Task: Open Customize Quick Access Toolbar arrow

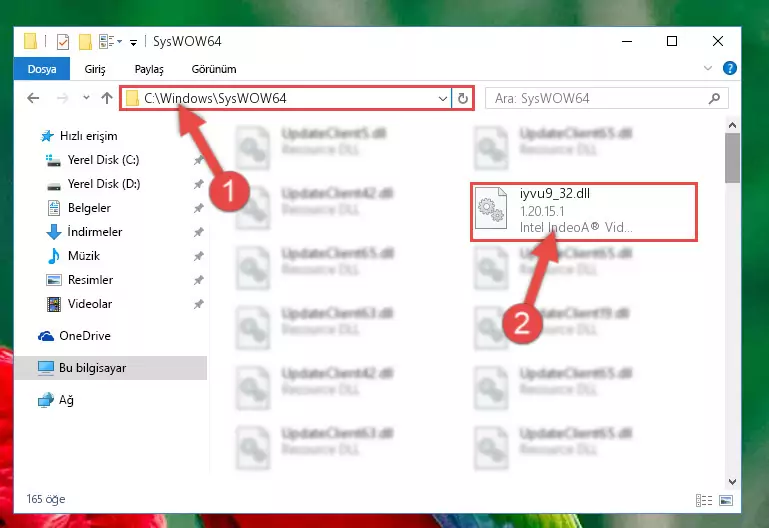Action: click(x=133, y=43)
